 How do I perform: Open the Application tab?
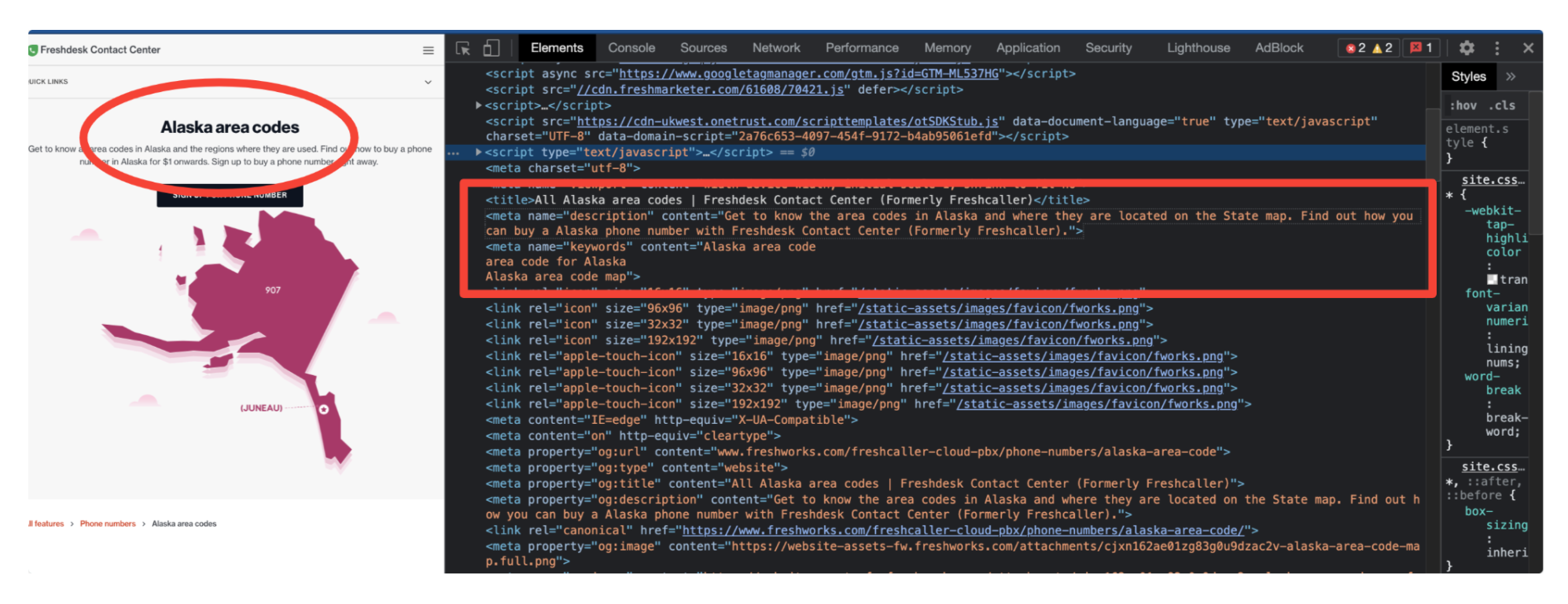1028,48
